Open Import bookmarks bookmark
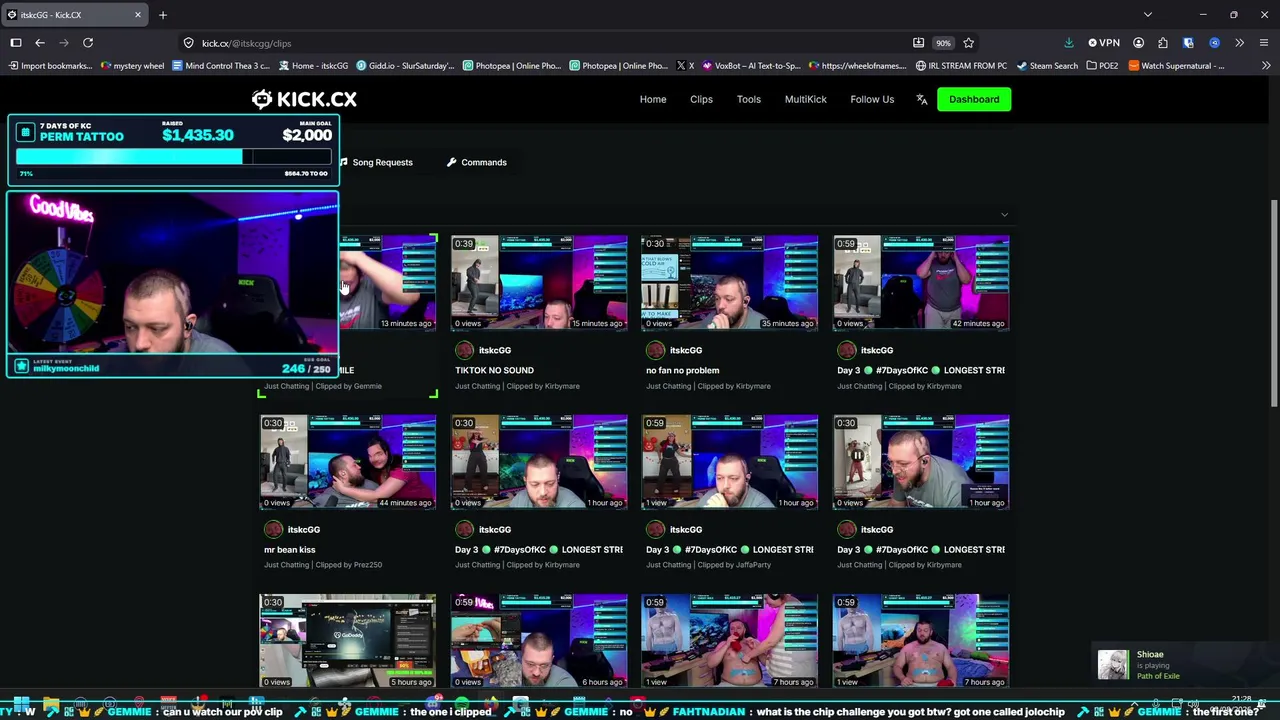 pos(50,66)
